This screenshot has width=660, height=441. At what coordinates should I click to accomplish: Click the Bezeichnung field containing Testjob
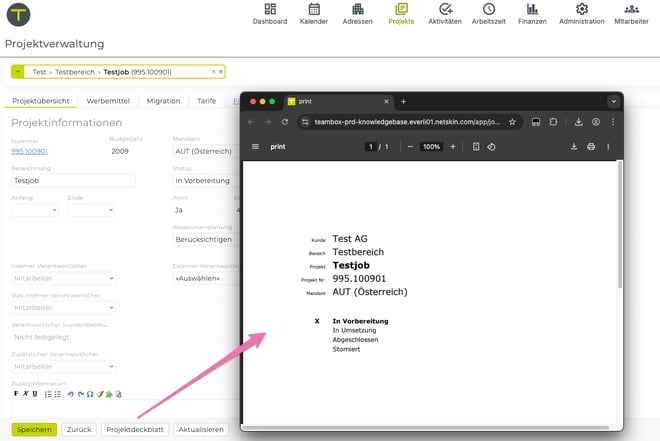point(73,181)
